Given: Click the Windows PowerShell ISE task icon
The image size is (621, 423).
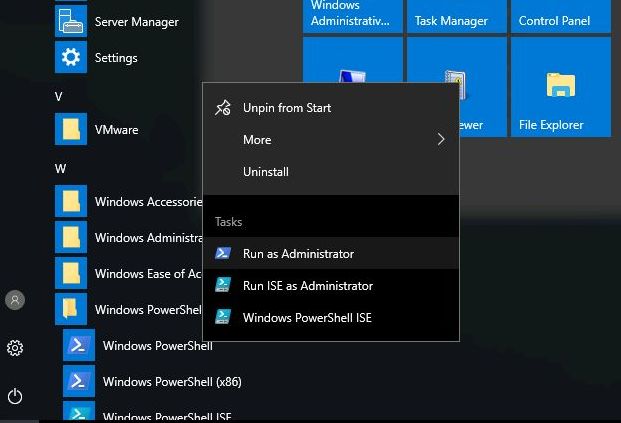Looking at the screenshot, I should 223,317.
